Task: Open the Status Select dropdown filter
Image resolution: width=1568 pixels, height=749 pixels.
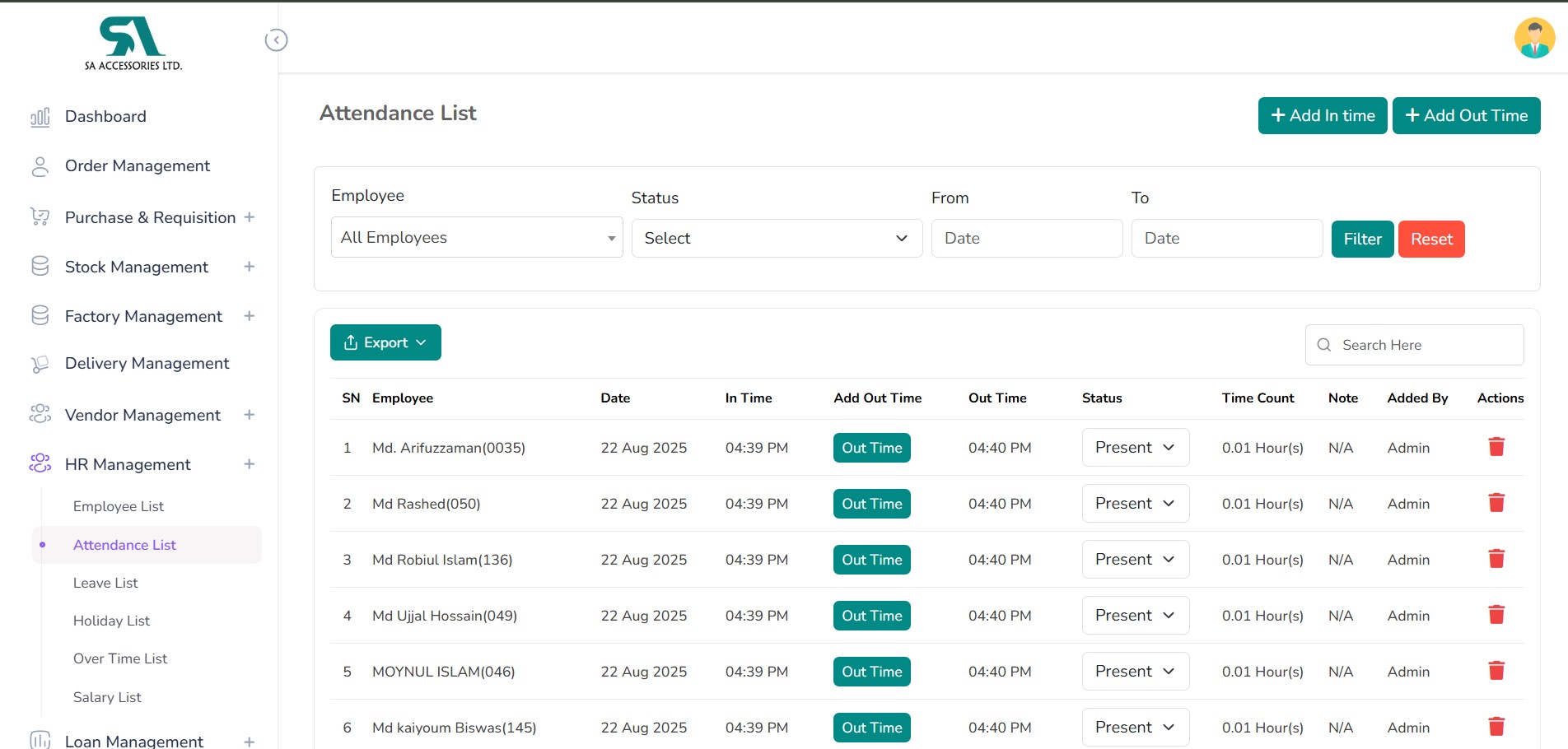Action: pos(776,239)
